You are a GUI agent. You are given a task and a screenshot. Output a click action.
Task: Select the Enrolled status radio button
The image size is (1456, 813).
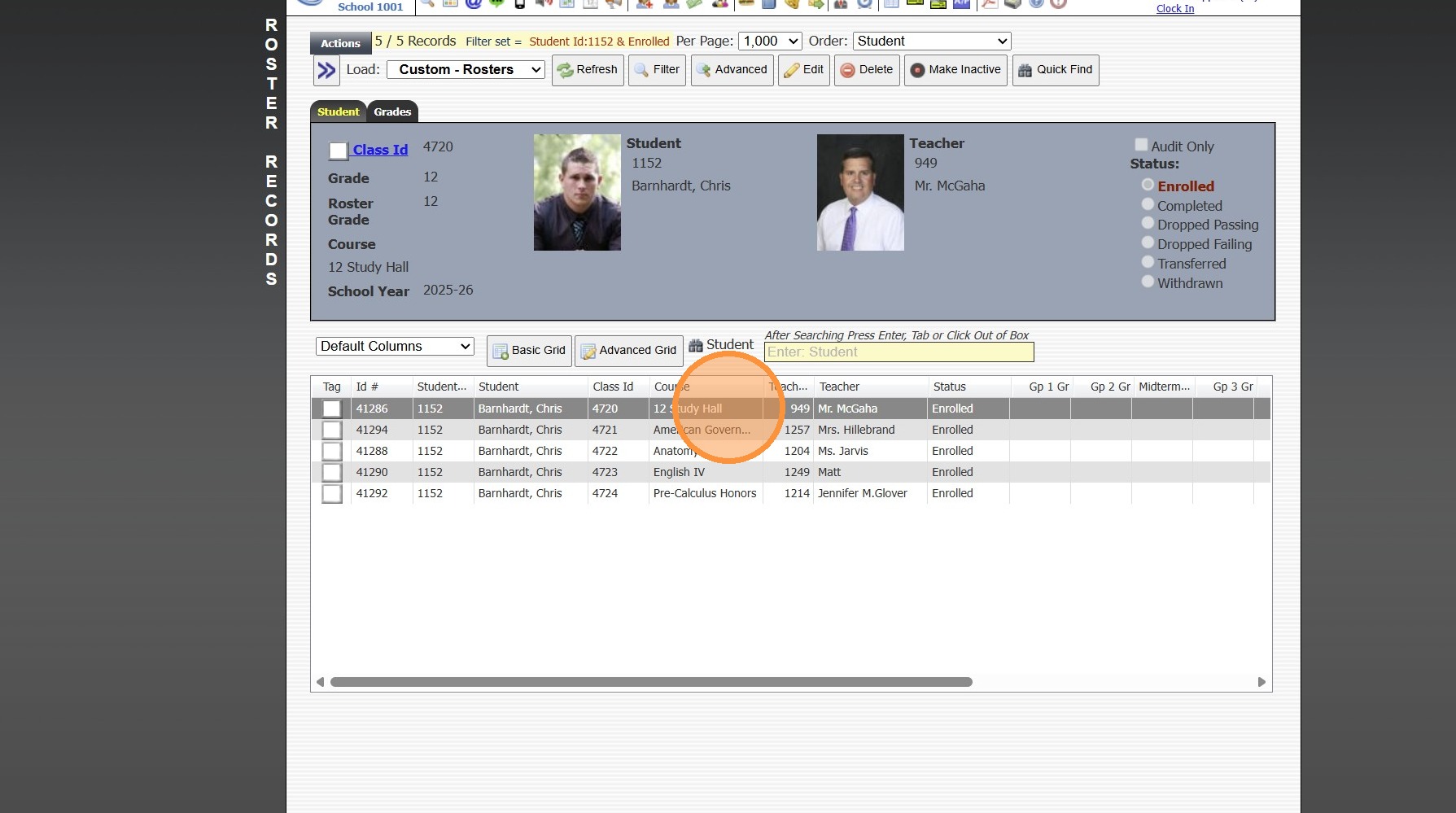1148,185
